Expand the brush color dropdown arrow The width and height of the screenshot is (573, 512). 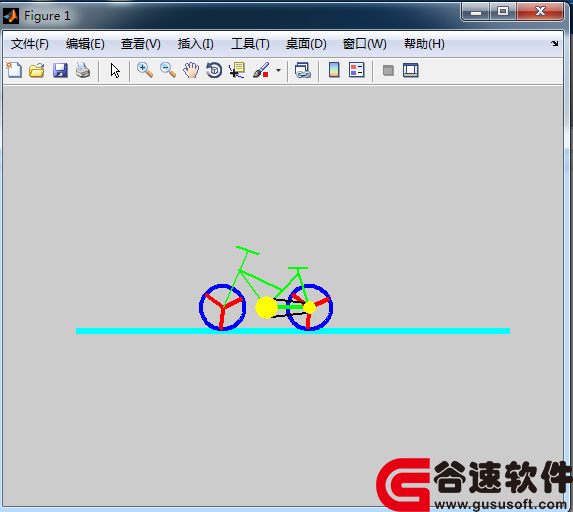pyautogui.click(x=278, y=70)
